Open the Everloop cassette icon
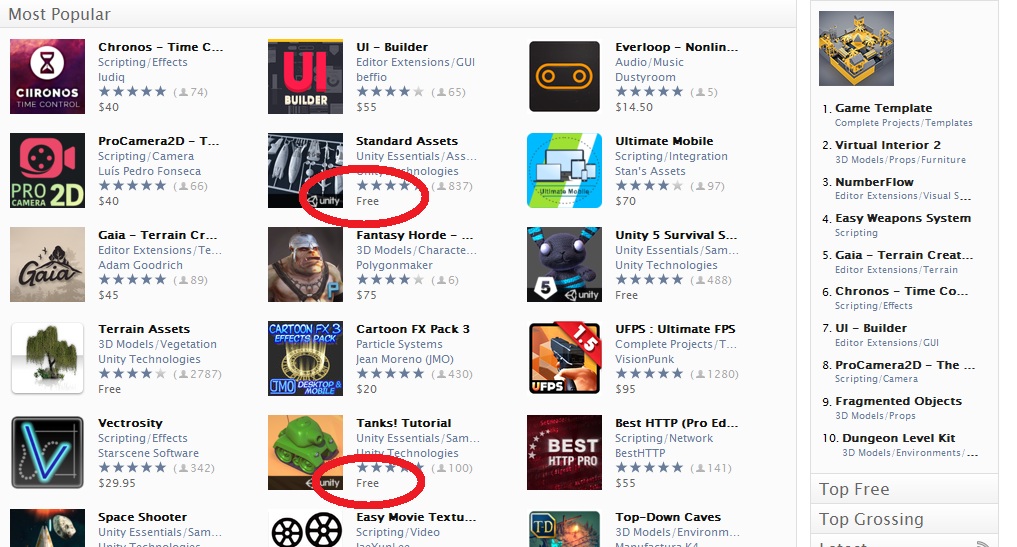Screen dimensions: 1017x547 (x=564, y=77)
